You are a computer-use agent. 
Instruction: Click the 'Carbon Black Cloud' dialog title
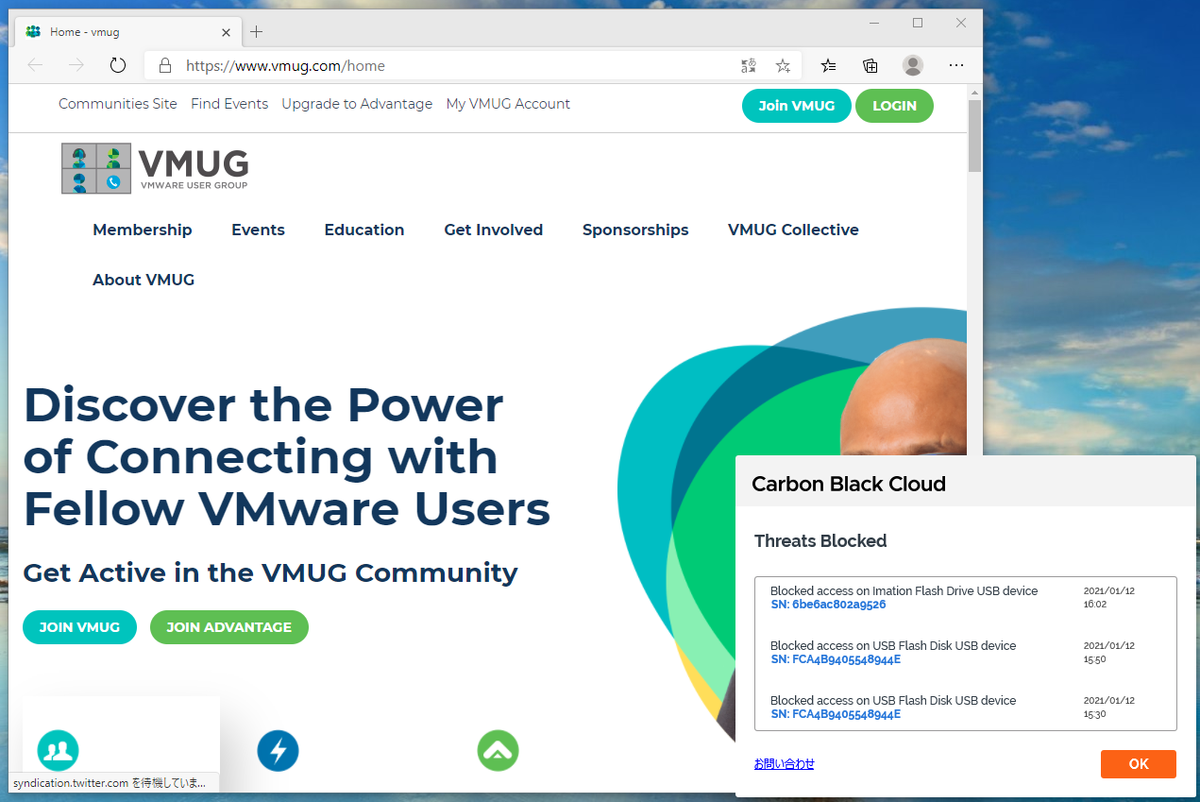(849, 484)
